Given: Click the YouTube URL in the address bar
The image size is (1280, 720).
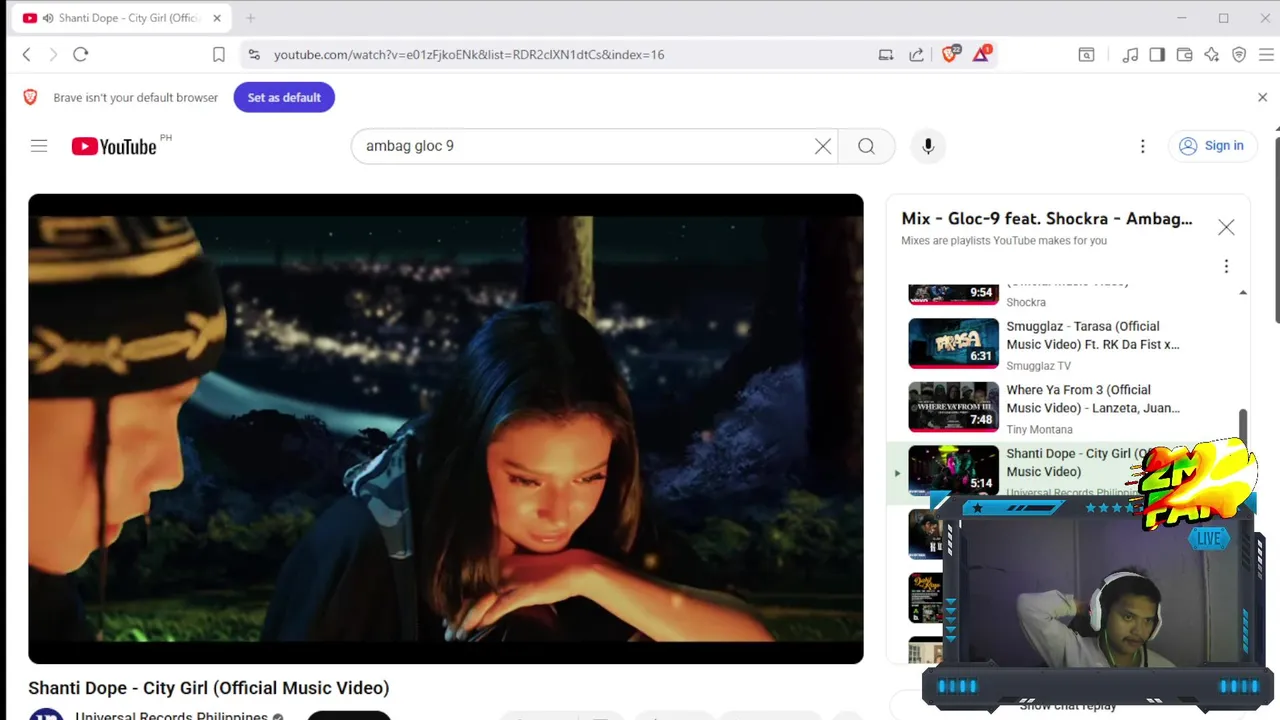Looking at the screenshot, I should (469, 55).
